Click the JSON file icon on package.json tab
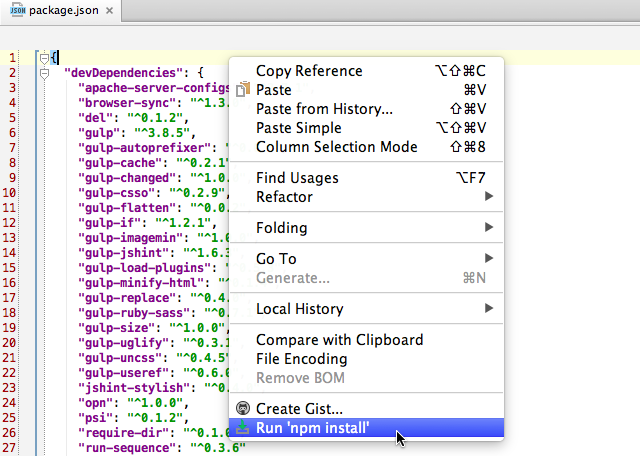Image resolution: width=640 pixels, height=456 pixels. point(17,13)
